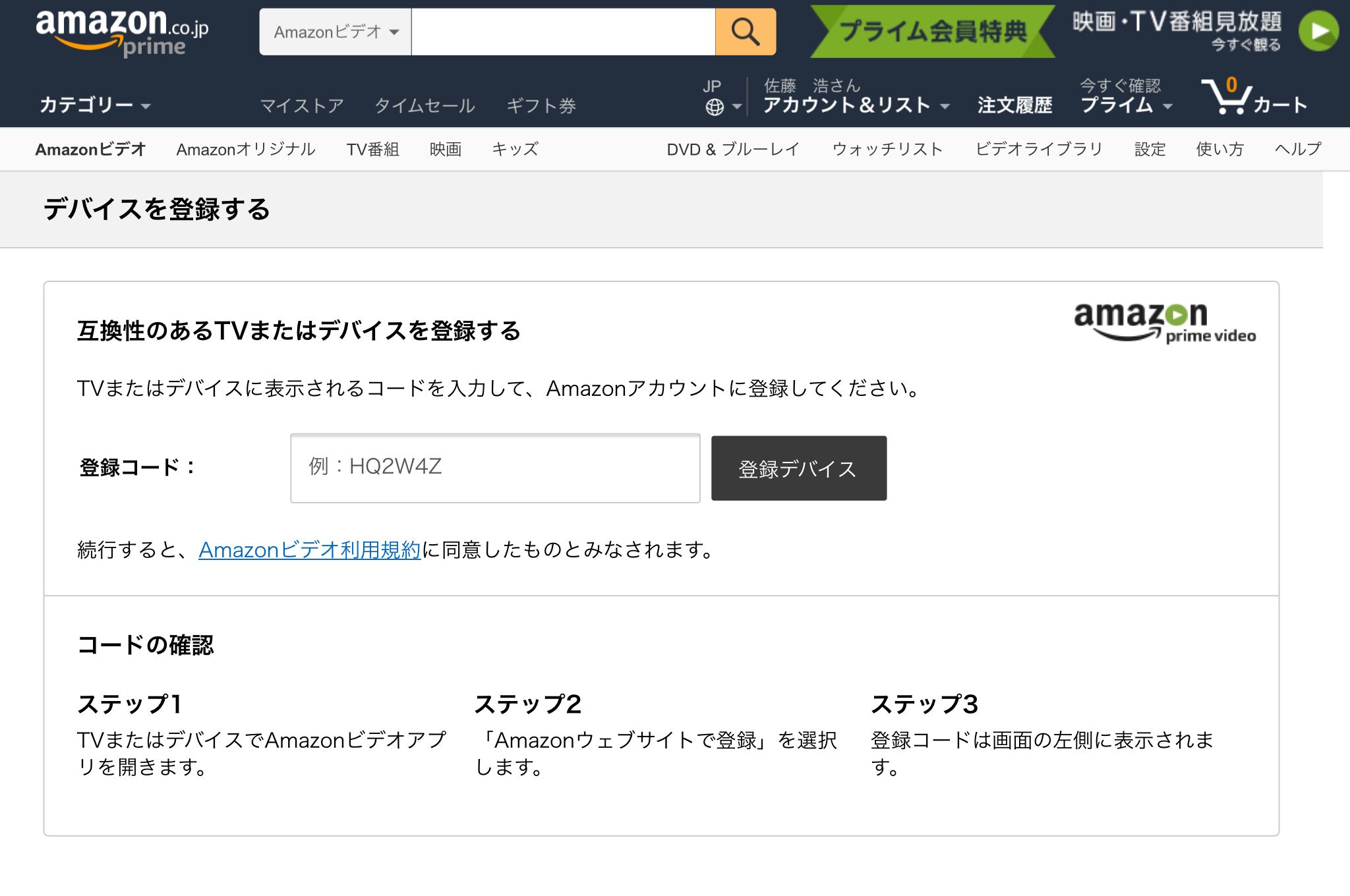1350x896 pixels.
Task: Select the 映画 tab
Action: tap(446, 150)
